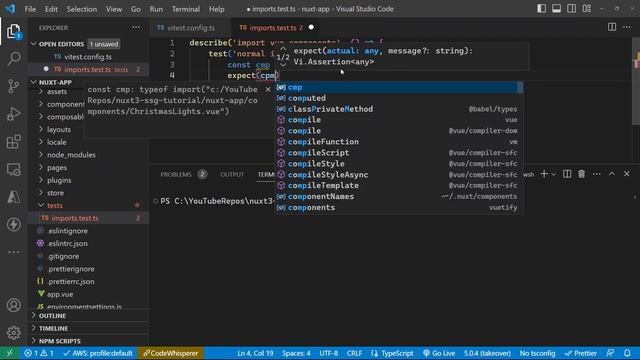Image resolution: width=640 pixels, height=360 pixels.
Task: Open notifications bell in status bar
Action: click(x=627, y=353)
